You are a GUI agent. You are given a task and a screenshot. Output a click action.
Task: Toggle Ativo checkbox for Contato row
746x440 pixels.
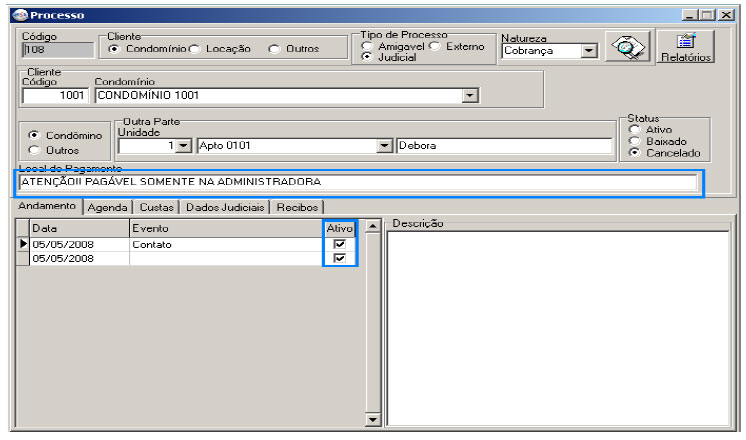pyautogui.click(x=340, y=244)
